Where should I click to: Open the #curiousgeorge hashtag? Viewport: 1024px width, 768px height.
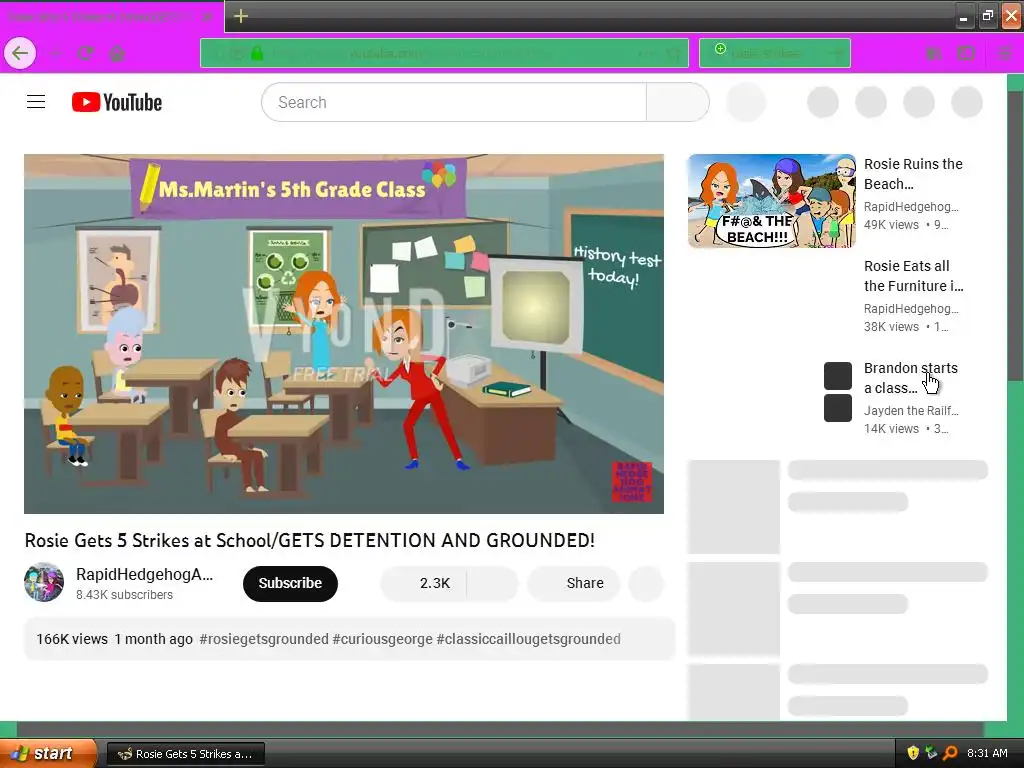tap(382, 639)
